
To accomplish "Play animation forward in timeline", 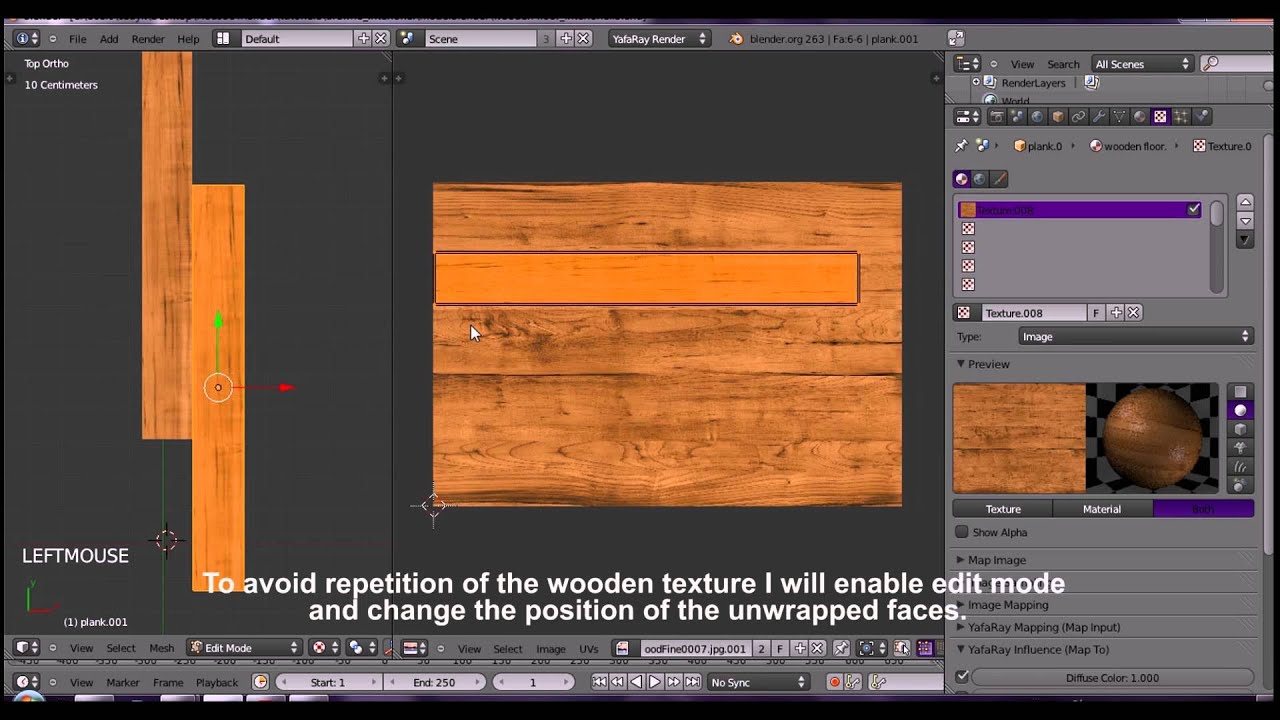I will pyautogui.click(x=655, y=682).
